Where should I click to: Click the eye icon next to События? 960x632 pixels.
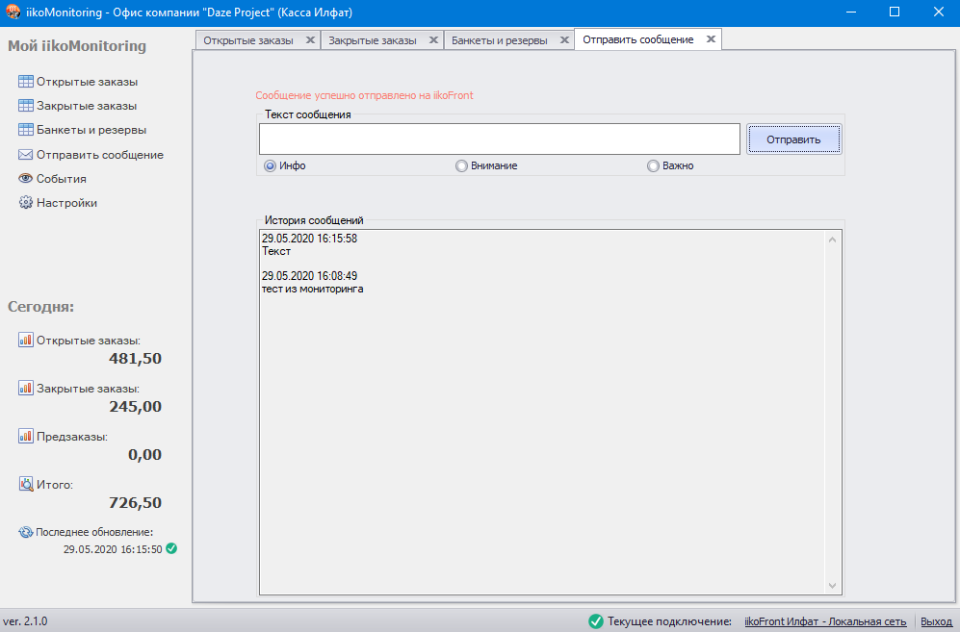pos(26,178)
